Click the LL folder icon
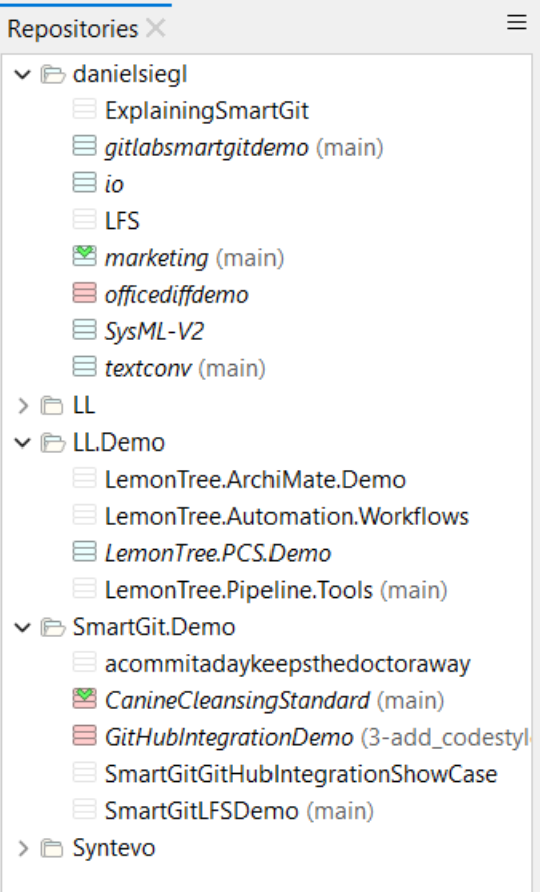 (x=52, y=406)
